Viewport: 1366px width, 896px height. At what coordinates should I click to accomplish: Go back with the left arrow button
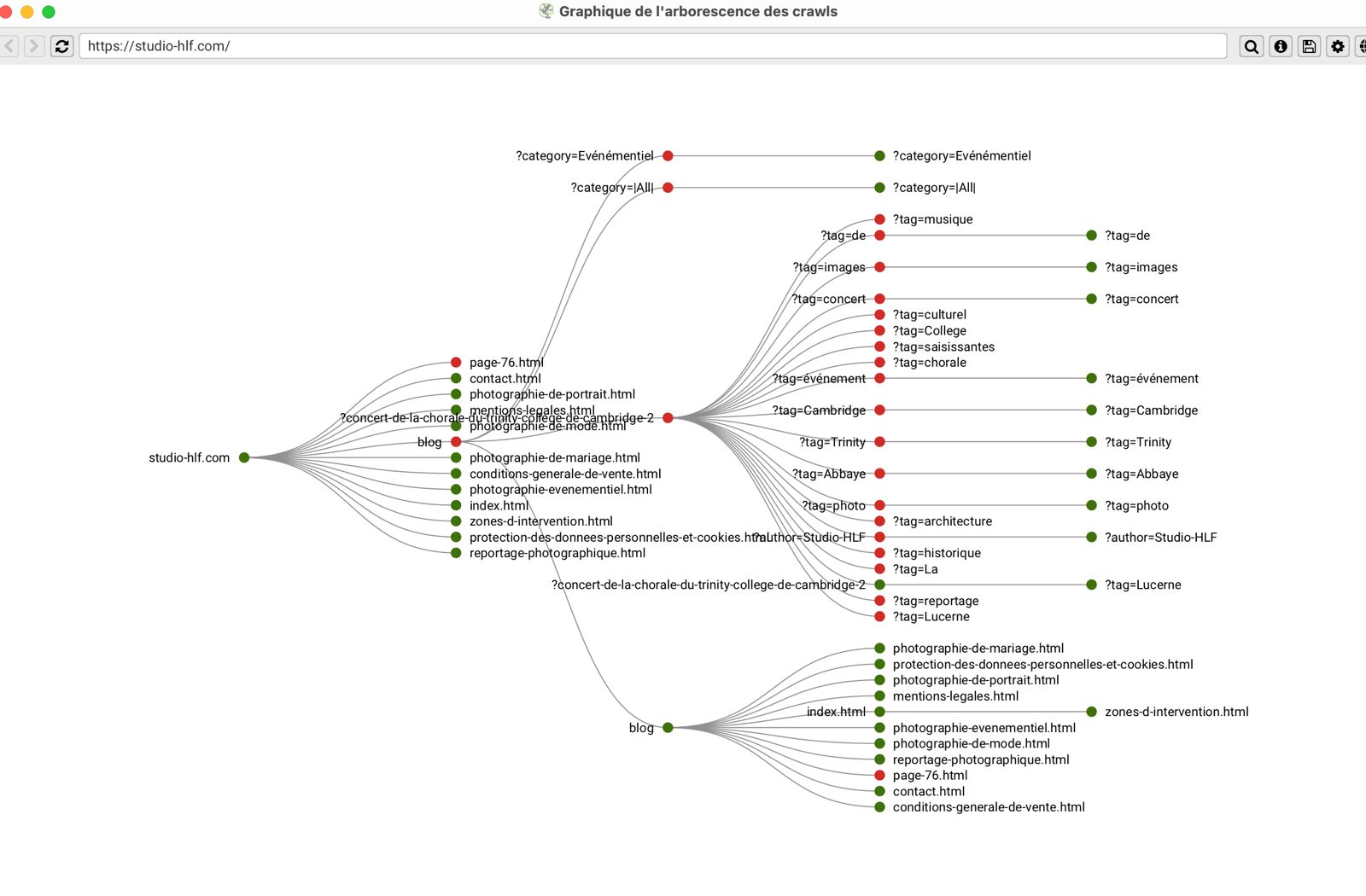coord(9,46)
